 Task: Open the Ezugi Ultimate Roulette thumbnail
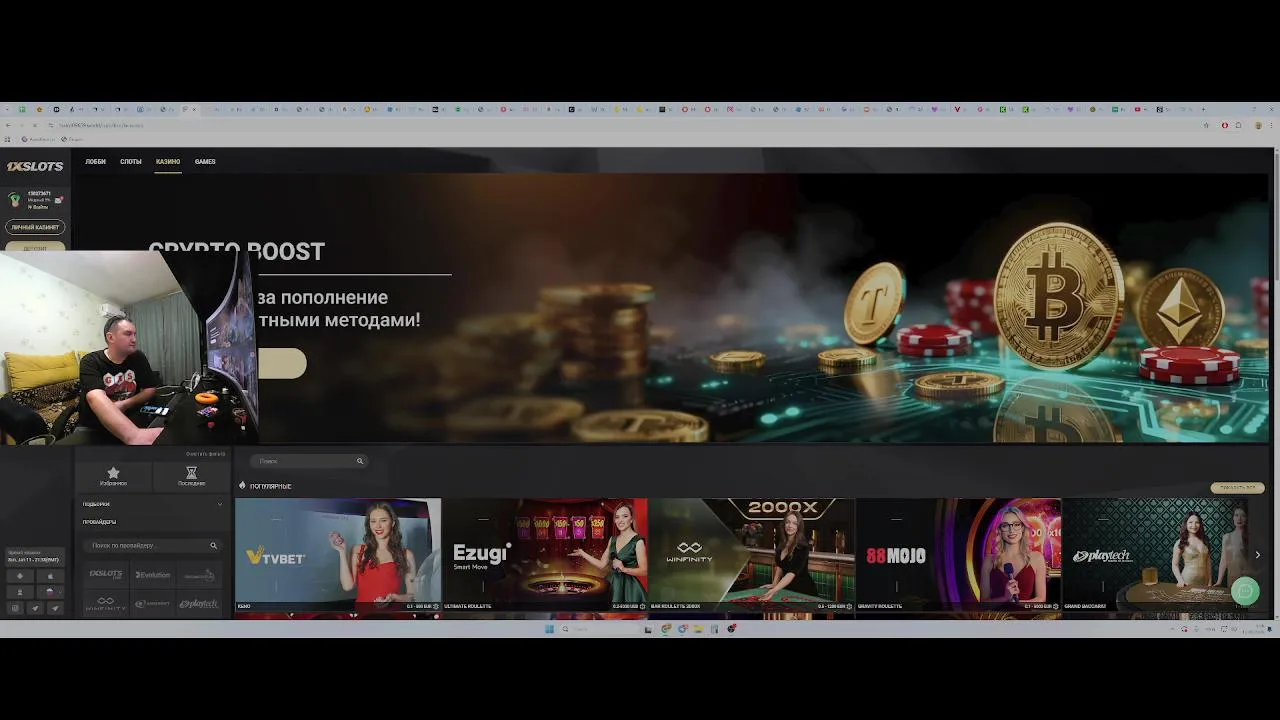[x=545, y=555]
